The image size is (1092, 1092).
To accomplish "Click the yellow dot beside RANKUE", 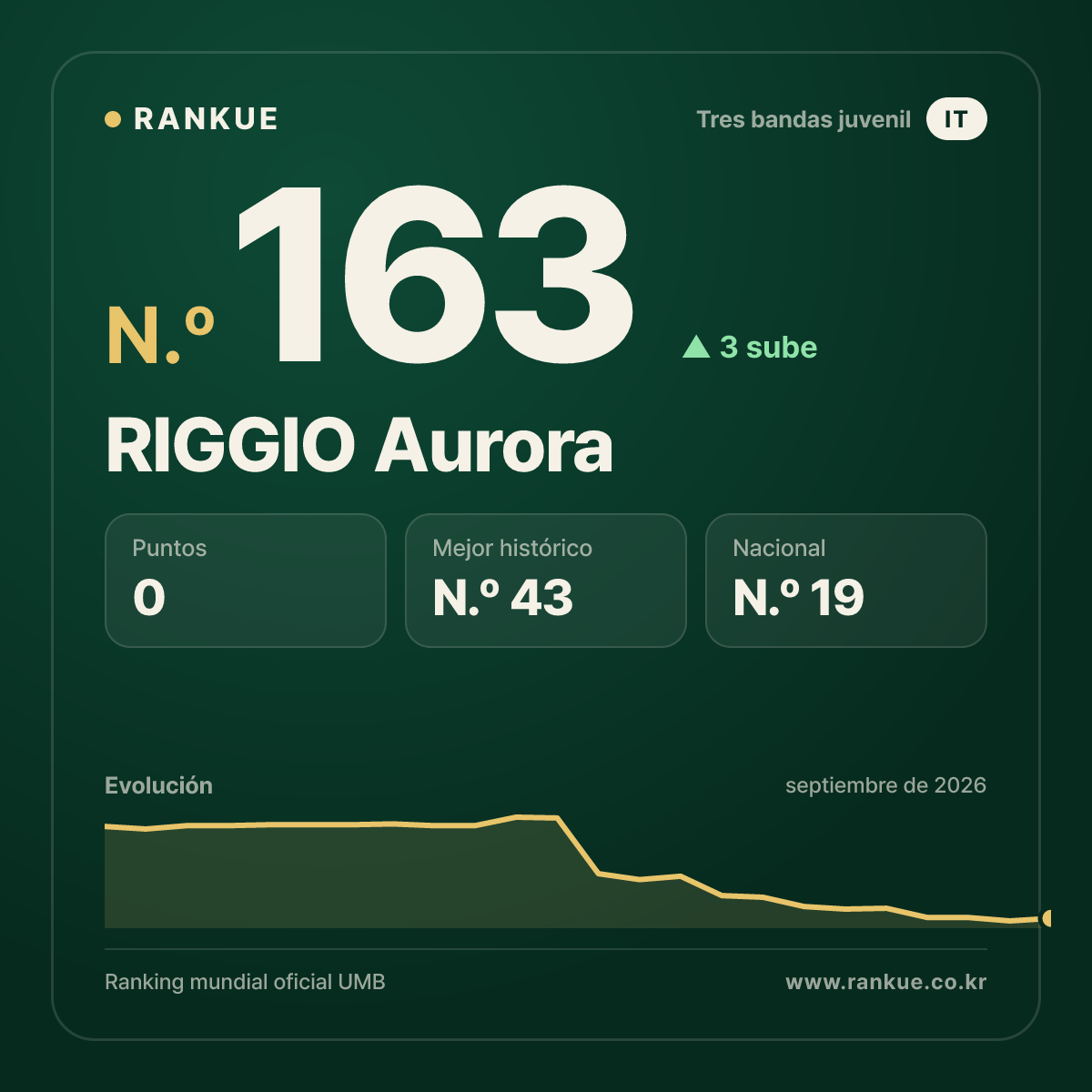I will (x=113, y=119).
